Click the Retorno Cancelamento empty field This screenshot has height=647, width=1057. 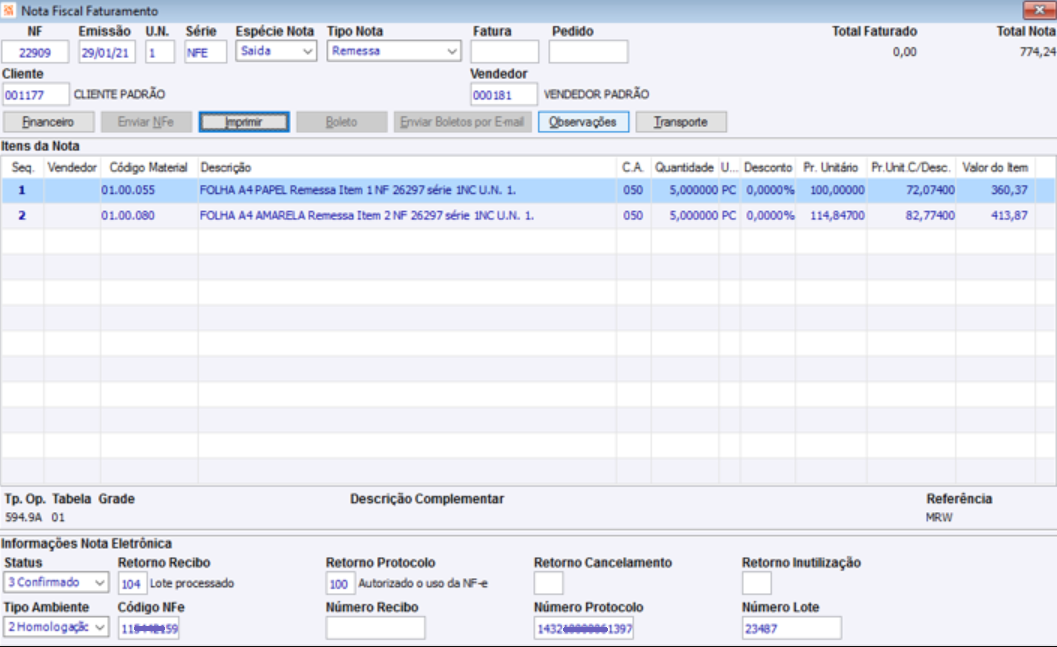point(549,584)
